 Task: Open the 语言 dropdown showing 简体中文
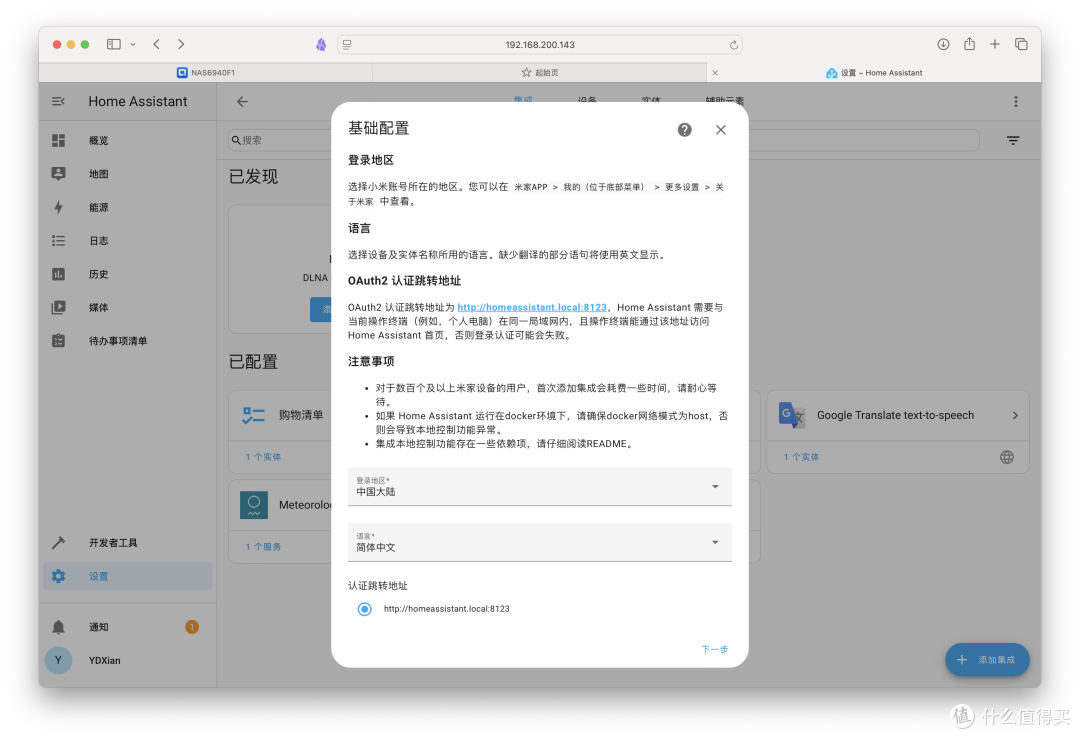pos(539,542)
